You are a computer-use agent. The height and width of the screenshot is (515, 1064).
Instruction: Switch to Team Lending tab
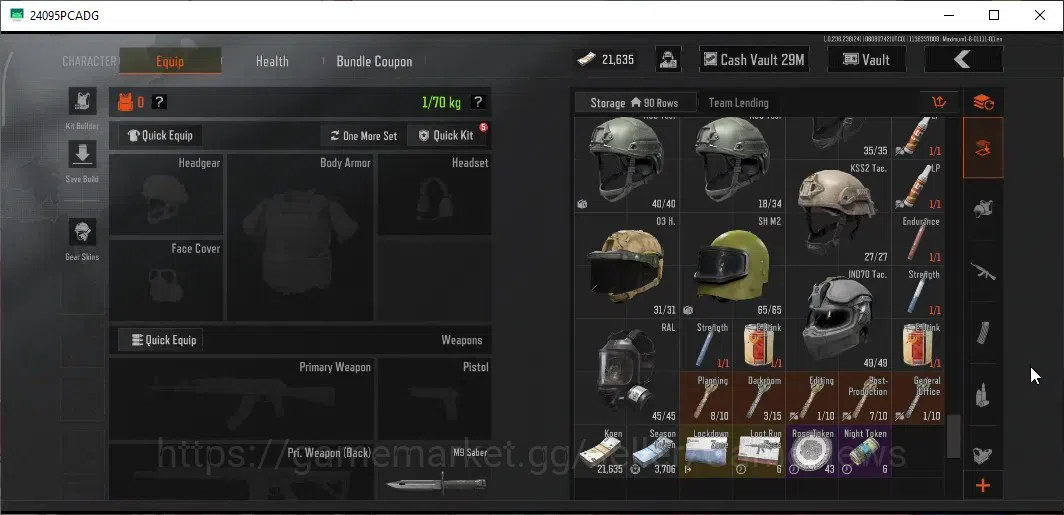[738, 102]
